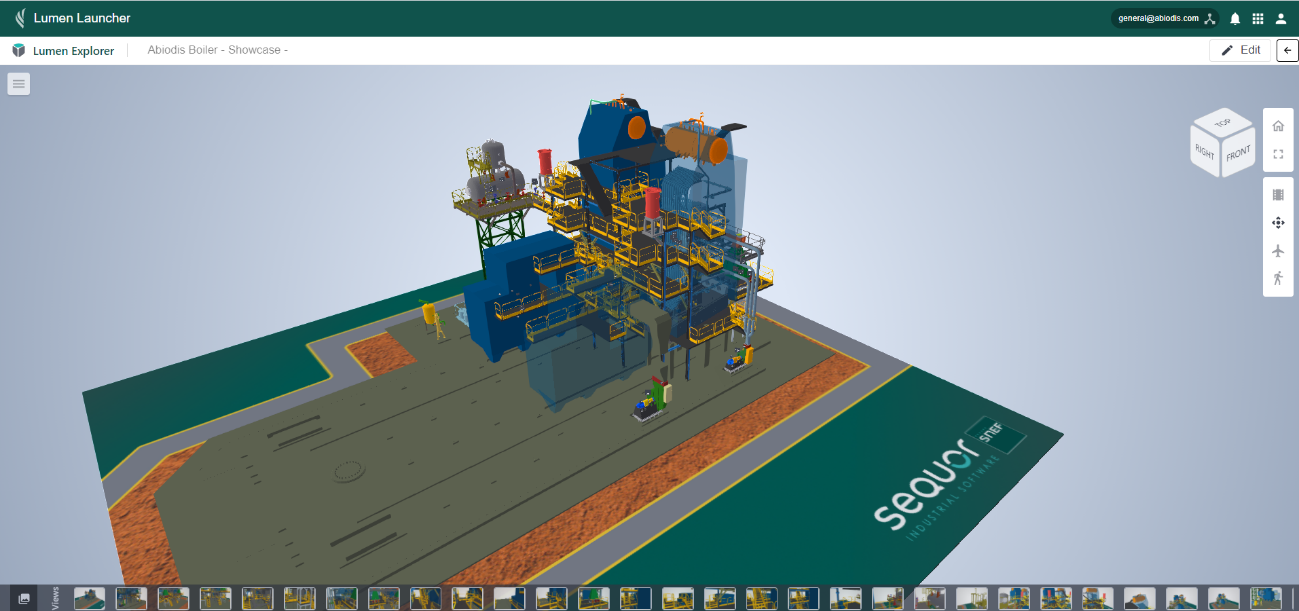
Task: Select the yellow worker figure left of boiler
Action: pos(432,319)
